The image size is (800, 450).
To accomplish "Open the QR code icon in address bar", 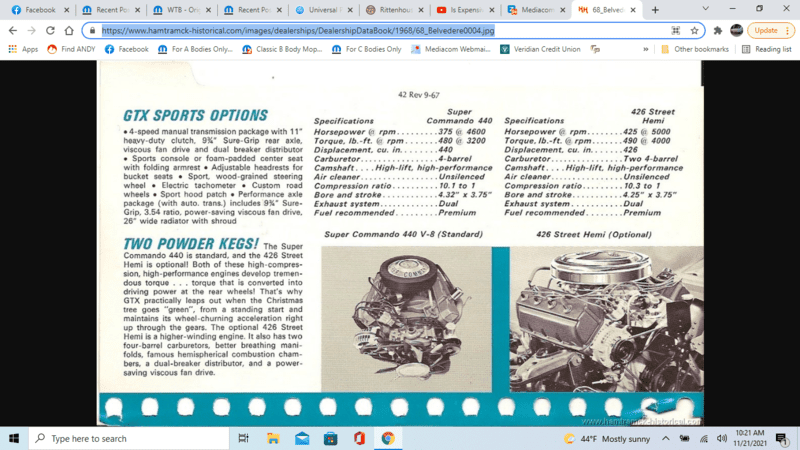I will coord(676,31).
